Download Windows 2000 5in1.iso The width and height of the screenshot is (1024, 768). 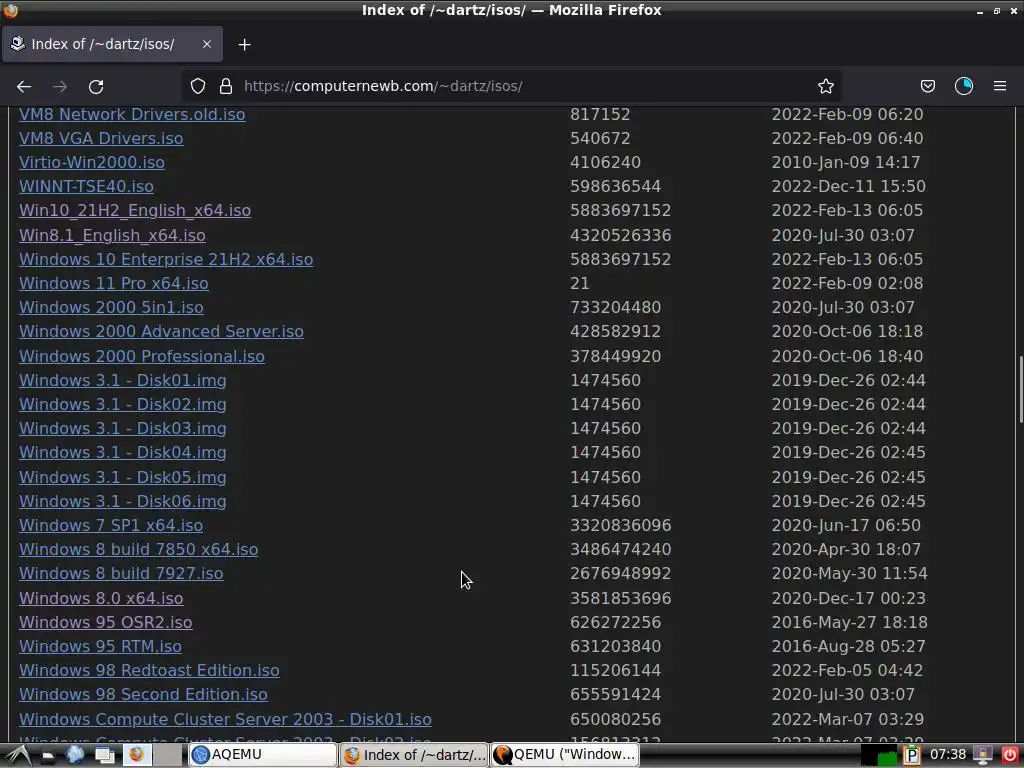tap(111, 308)
